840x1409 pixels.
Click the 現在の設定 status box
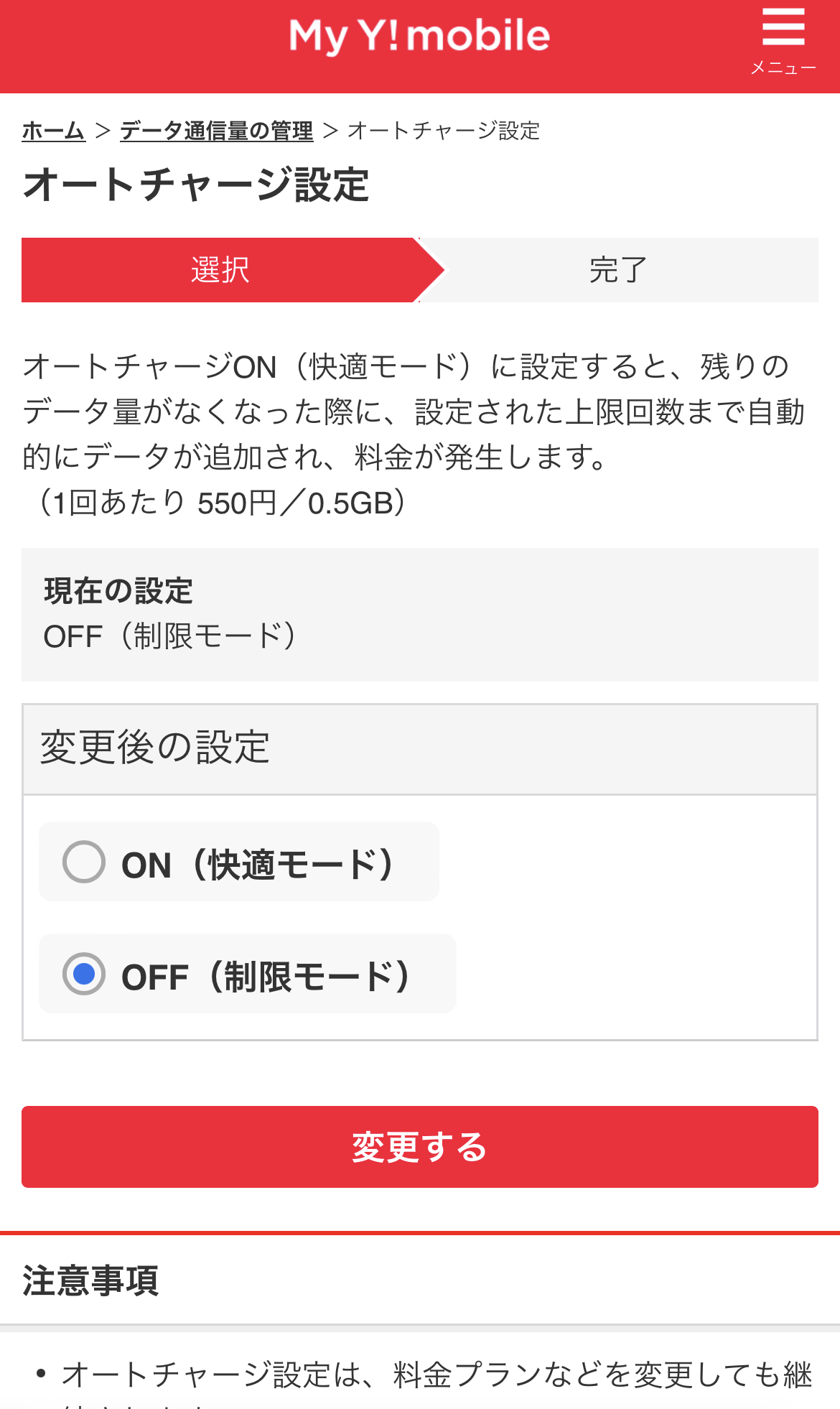tap(419, 614)
